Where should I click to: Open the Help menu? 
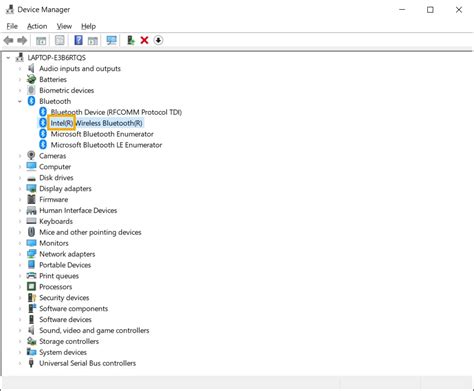click(x=88, y=26)
